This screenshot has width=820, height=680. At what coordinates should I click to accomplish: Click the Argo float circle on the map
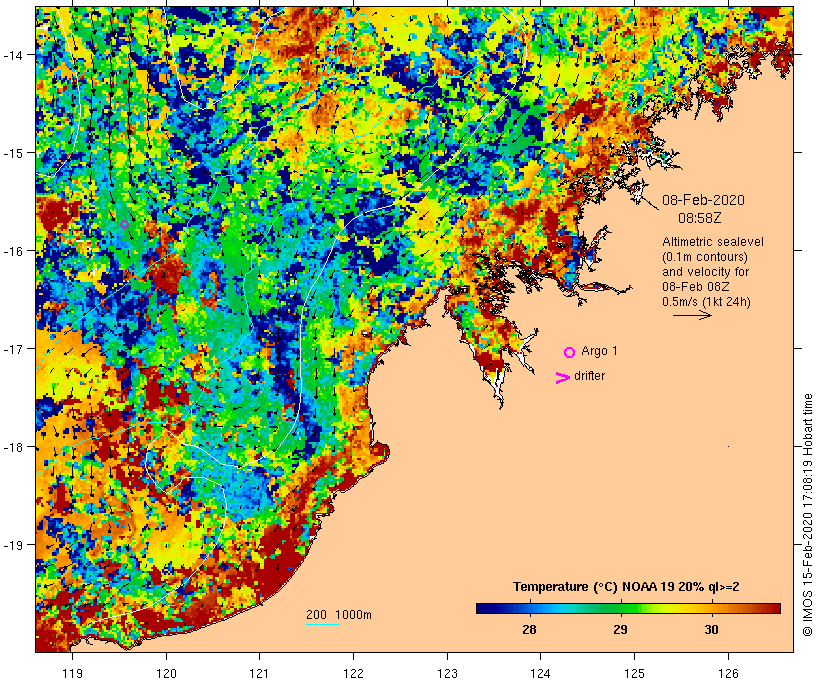124,225
